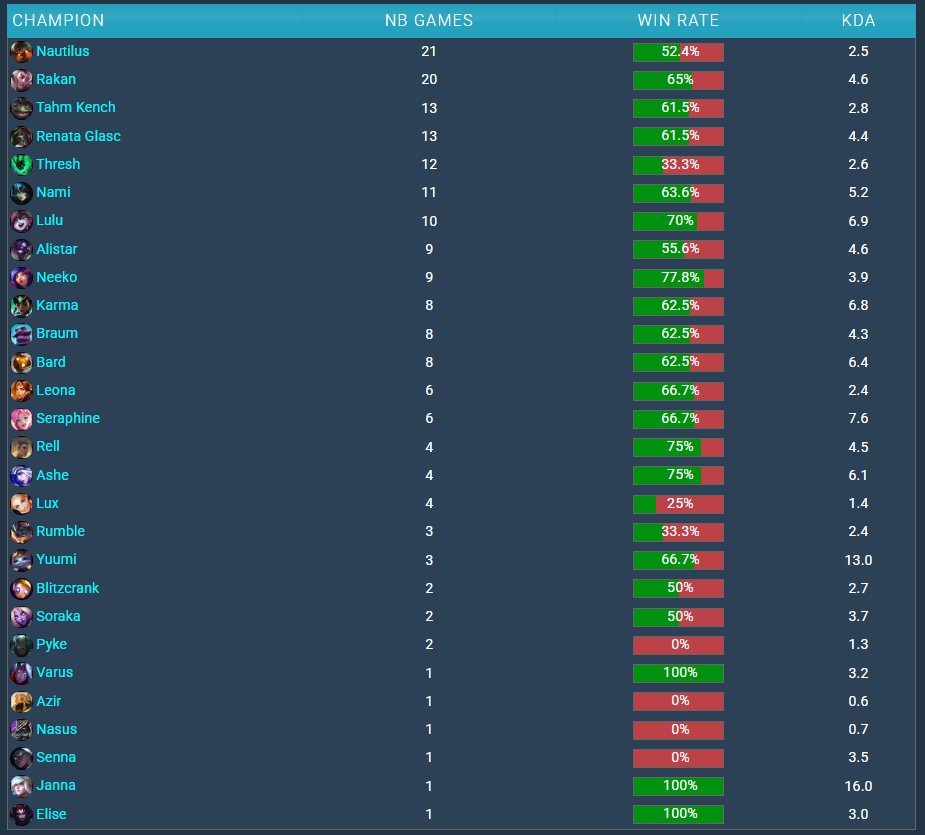Open the Thresh name link

tap(58, 164)
